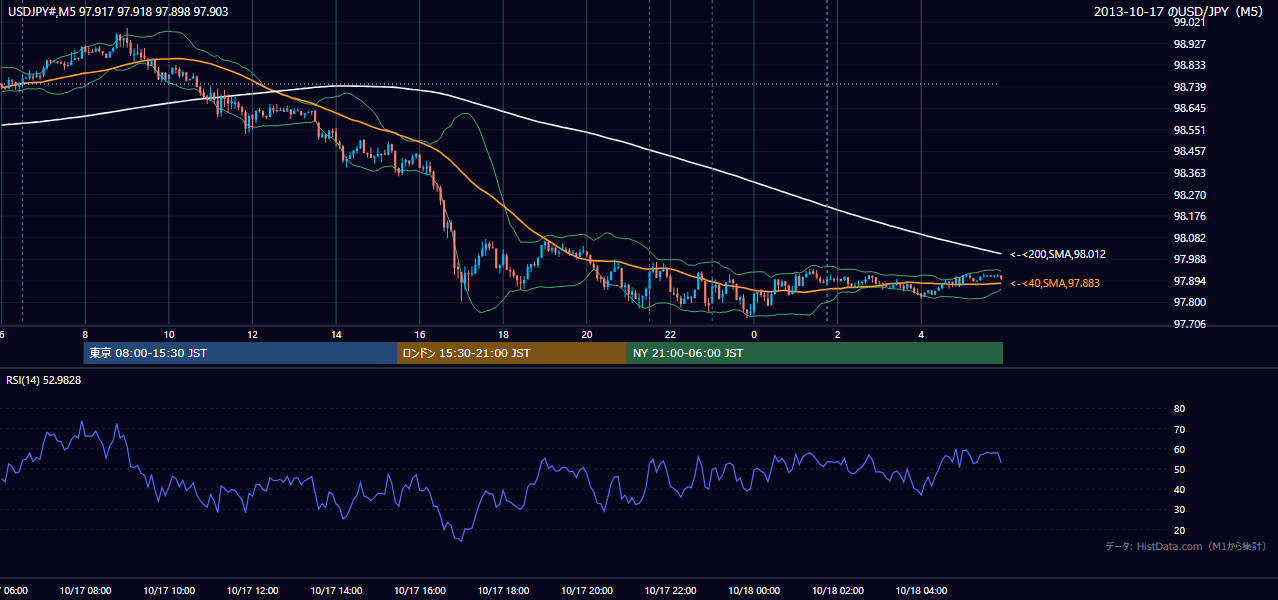
Task: Click the 98.739 price axis value
Action: pyautogui.click(x=1188, y=87)
